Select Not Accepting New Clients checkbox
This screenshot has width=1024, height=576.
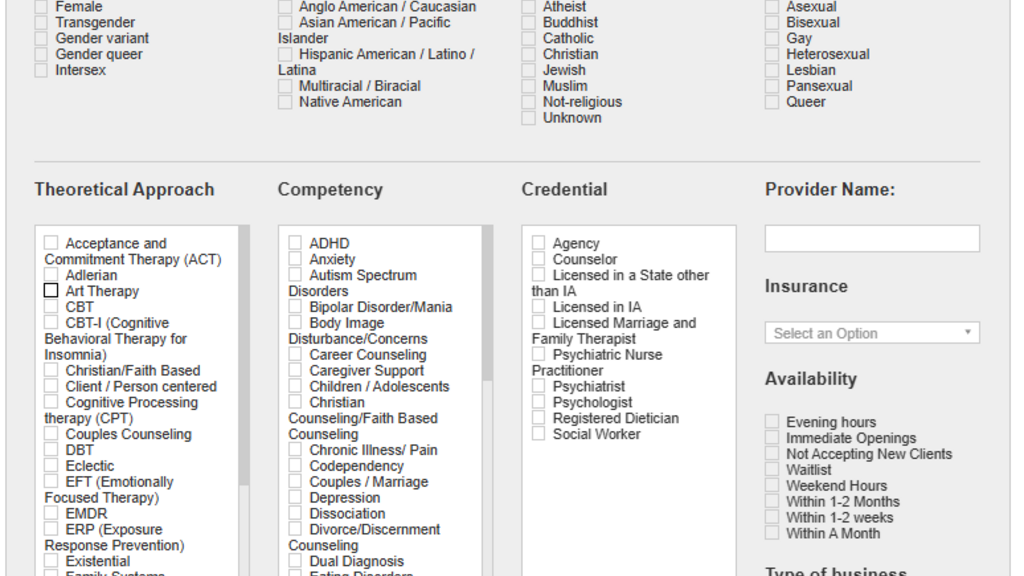coord(772,453)
